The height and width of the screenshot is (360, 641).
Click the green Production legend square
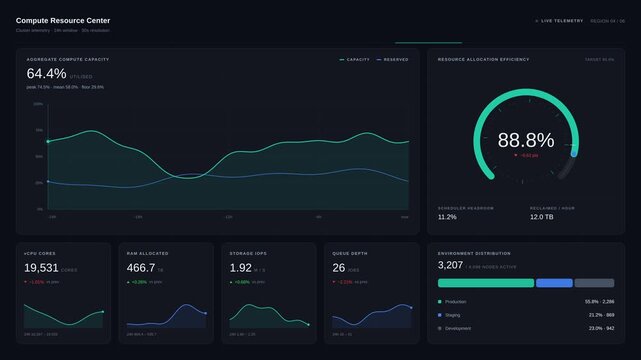tap(440, 302)
